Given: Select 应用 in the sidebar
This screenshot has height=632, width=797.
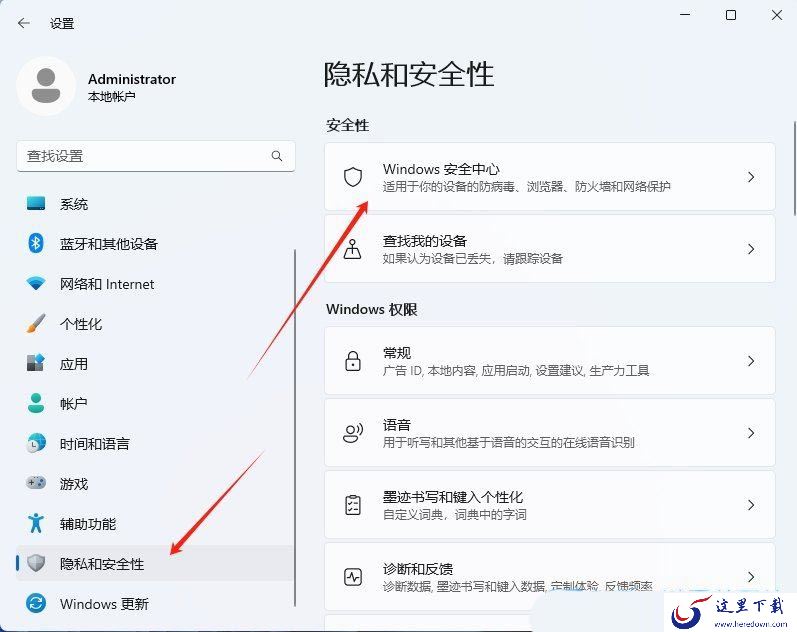Looking at the screenshot, I should [x=156, y=363].
